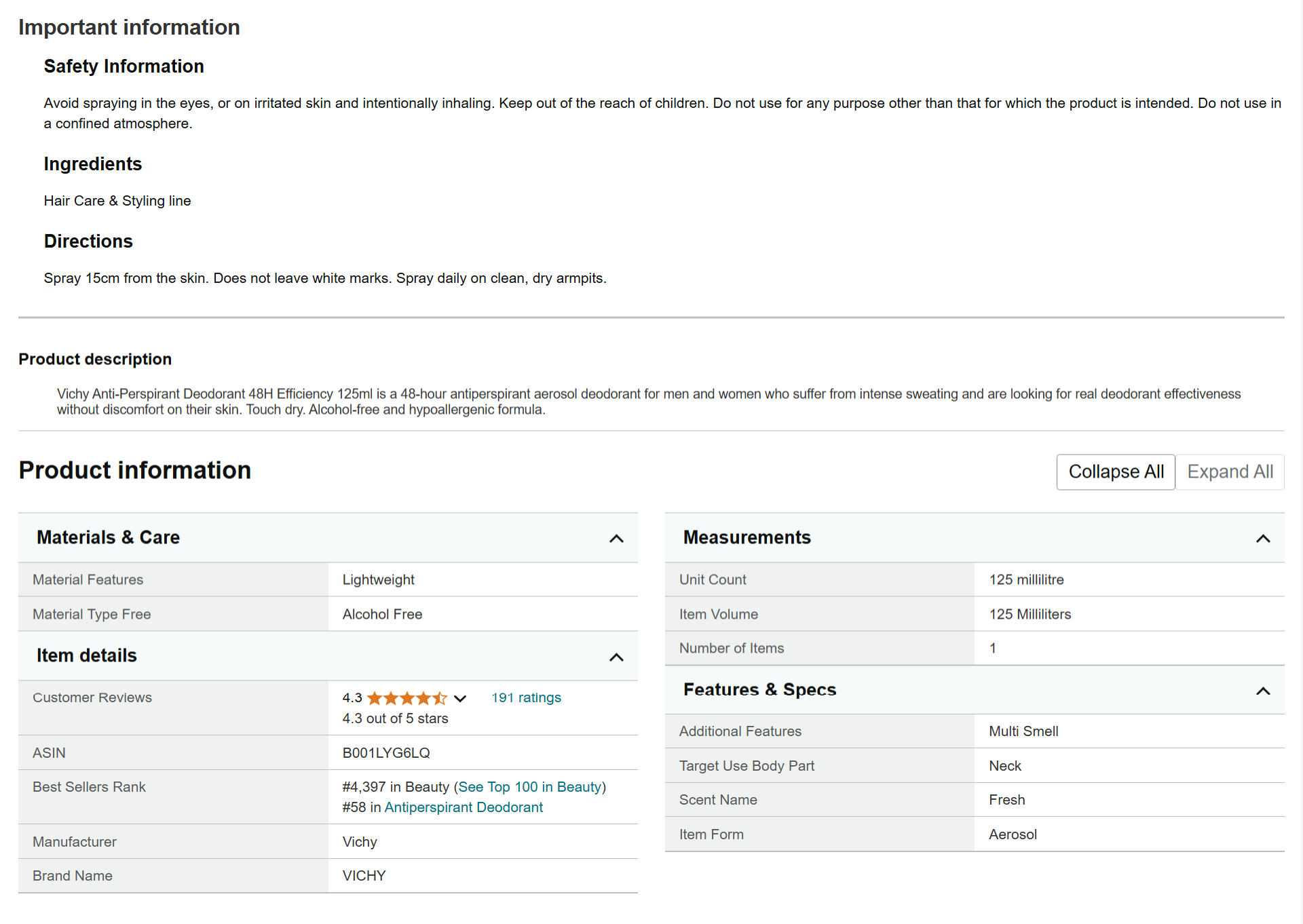
Task: Collapse the Features & Specs section chevron
Action: [1263, 691]
